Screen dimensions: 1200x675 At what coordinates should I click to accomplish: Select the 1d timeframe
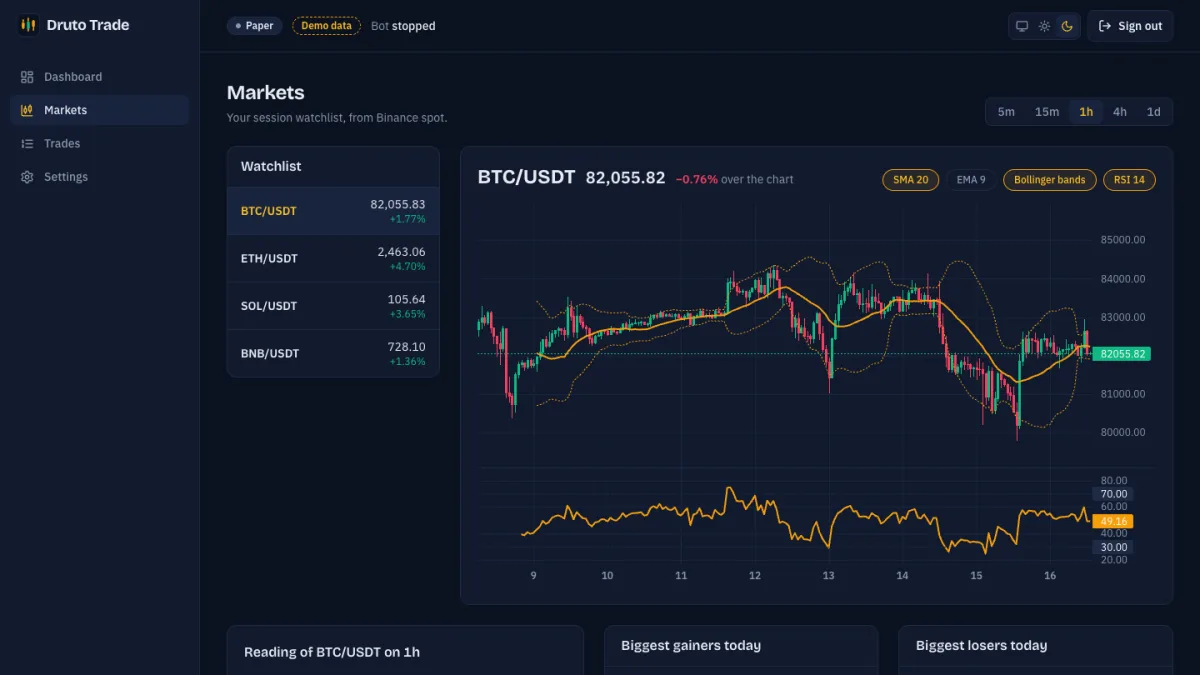pos(1154,112)
